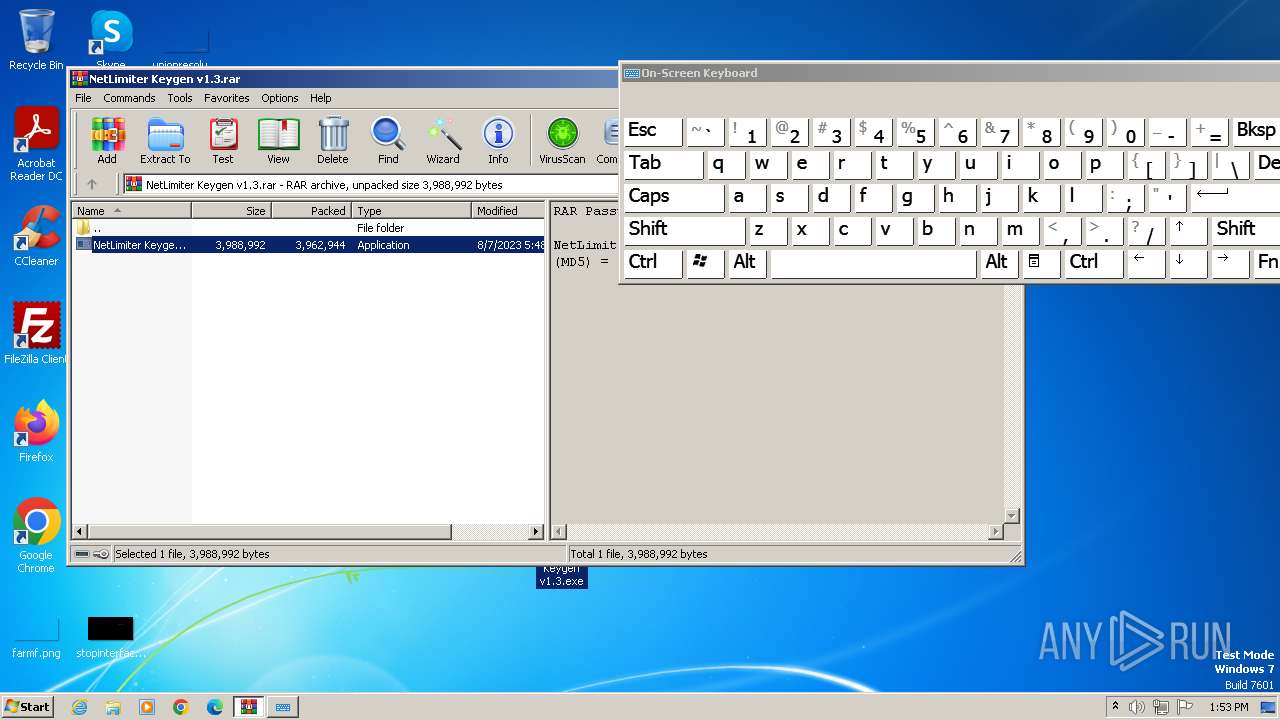Open File Explorer taskbar icon
The height and width of the screenshot is (720, 1280).
tap(113, 707)
